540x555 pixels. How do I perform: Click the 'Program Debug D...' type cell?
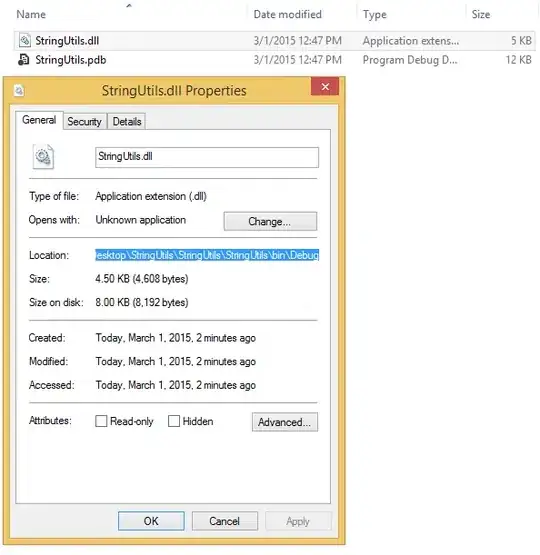[x=410, y=60]
